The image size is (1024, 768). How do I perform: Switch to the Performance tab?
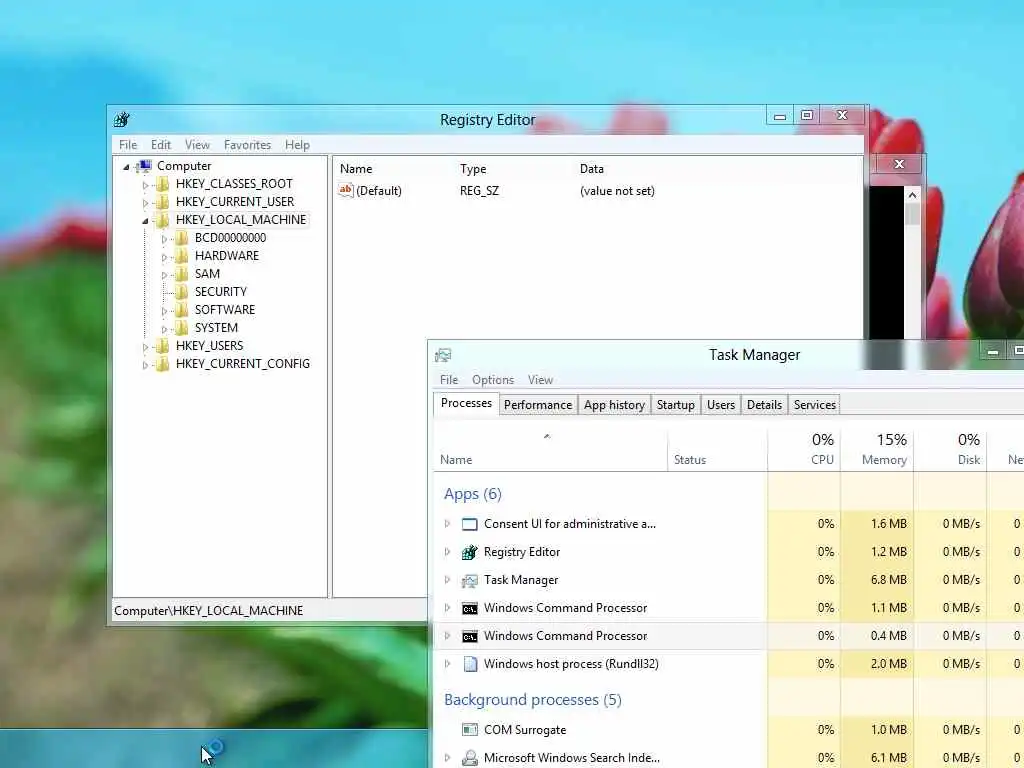(x=538, y=405)
